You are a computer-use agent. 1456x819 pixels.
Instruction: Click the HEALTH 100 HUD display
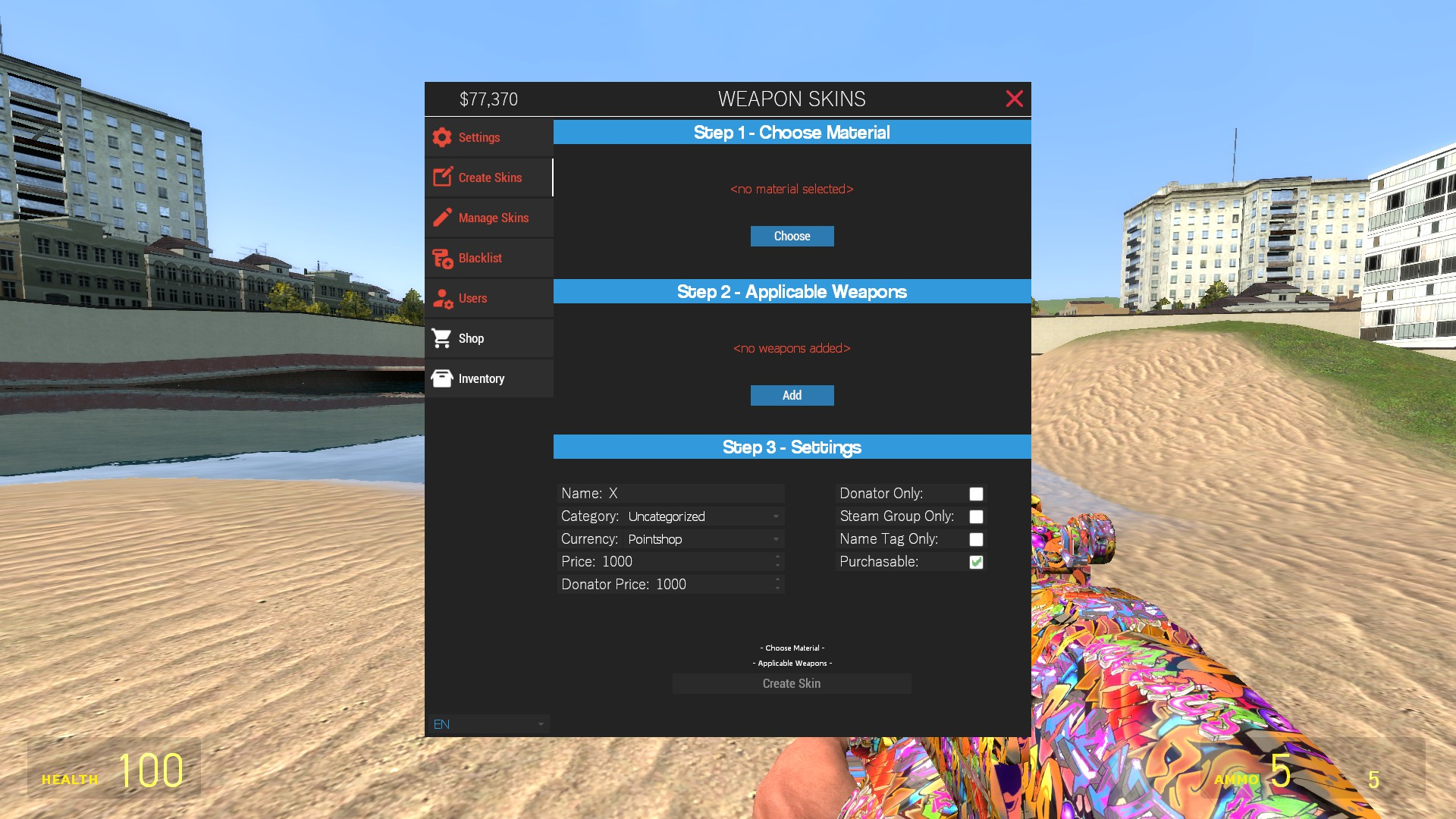click(x=114, y=770)
